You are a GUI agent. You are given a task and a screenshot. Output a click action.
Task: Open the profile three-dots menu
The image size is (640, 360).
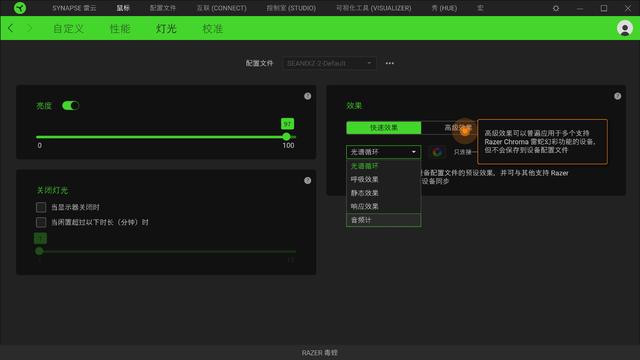[390, 63]
